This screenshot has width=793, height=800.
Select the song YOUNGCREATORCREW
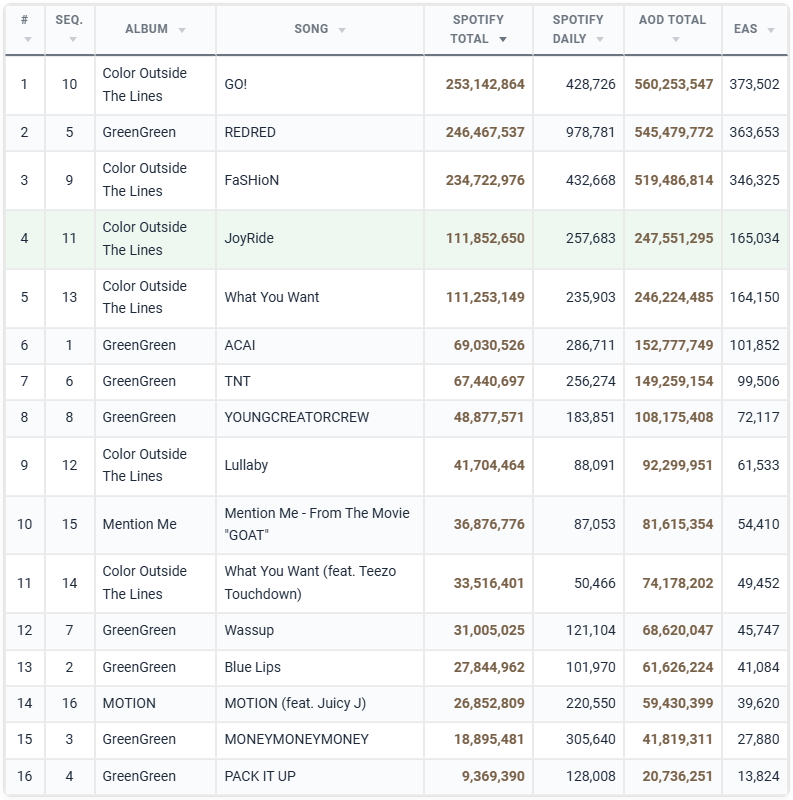296,417
